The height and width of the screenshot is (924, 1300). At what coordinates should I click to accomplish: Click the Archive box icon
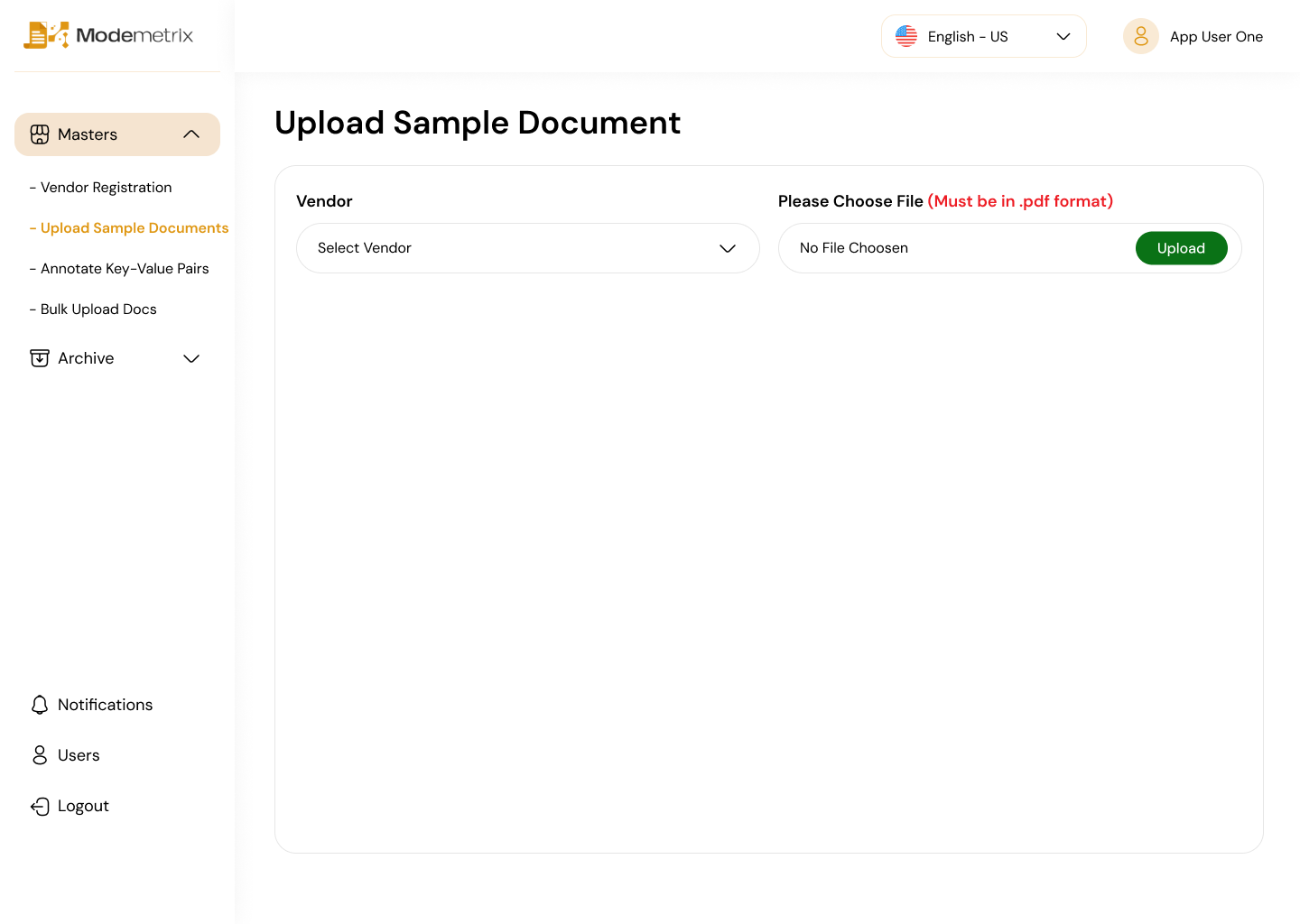coord(40,358)
